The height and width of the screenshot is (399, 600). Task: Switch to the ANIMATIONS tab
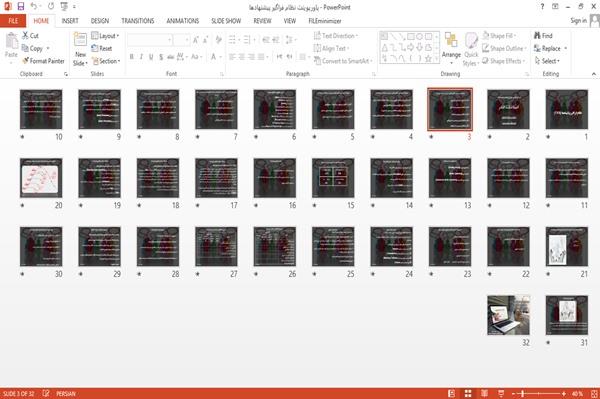tap(183, 21)
